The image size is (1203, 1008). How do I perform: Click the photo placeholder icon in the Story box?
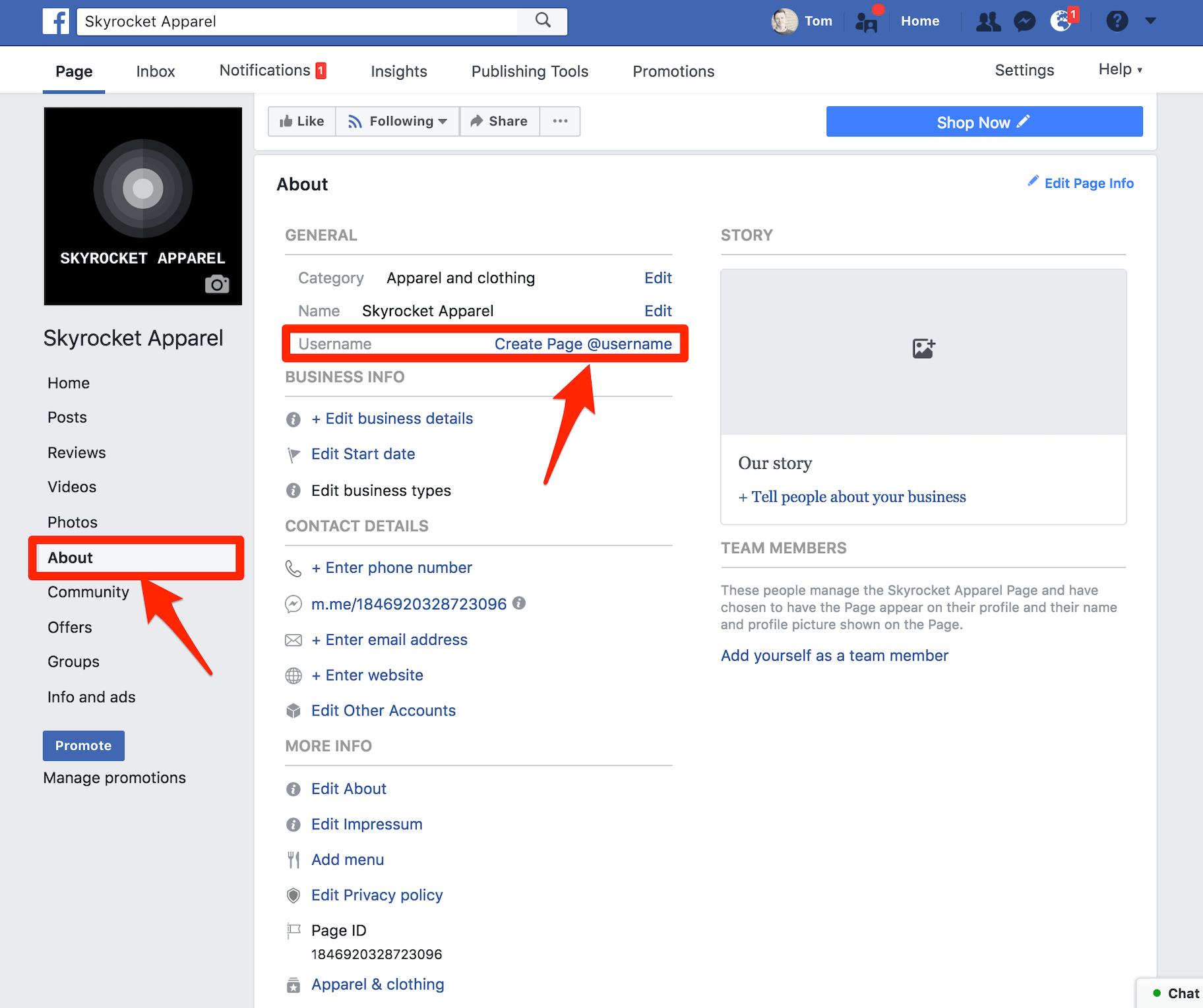pos(923,348)
